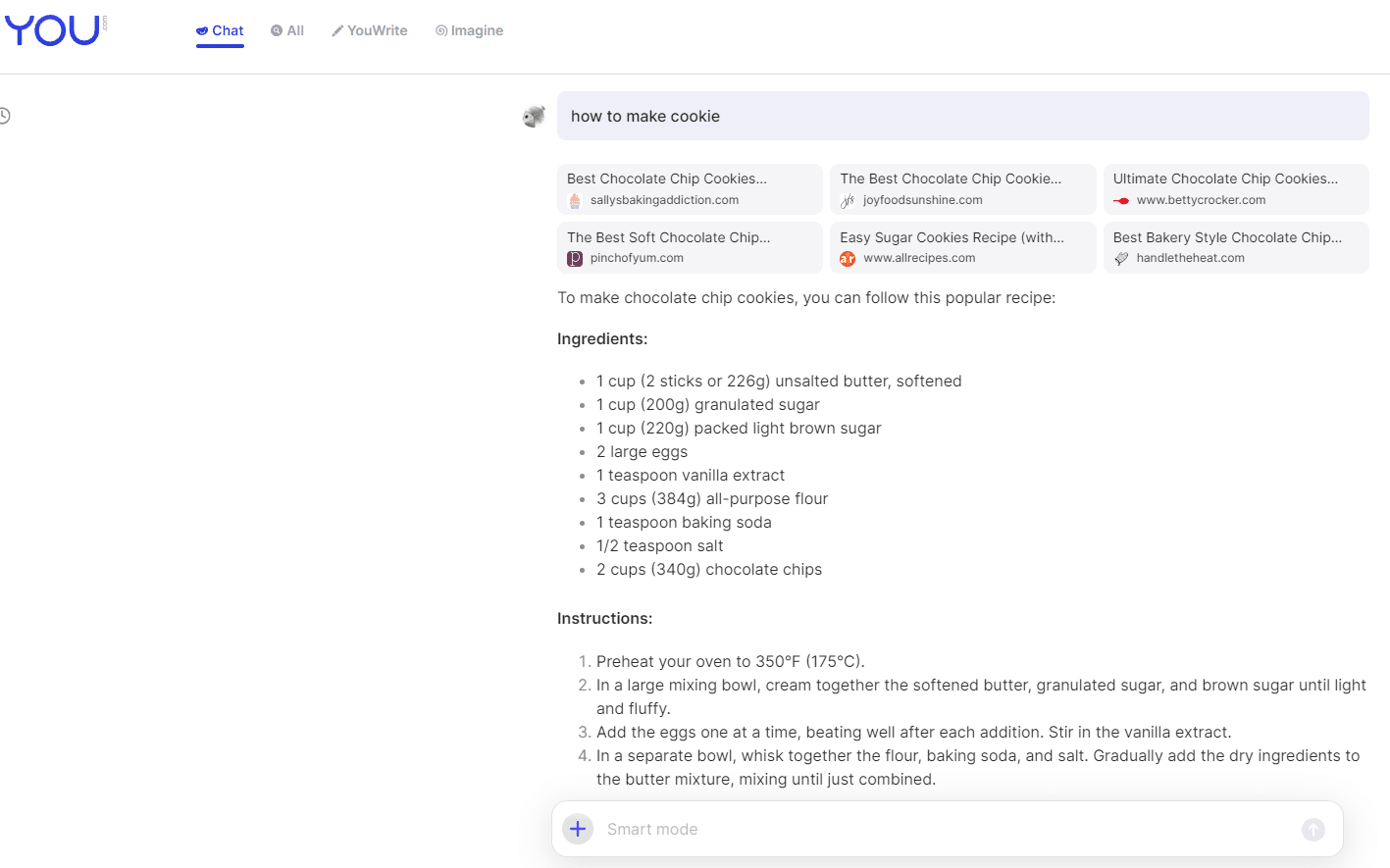Open Best Bakery Style Chocolate Chip card
The width and height of the screenshot is (1390, 868).
point(1235,247)
